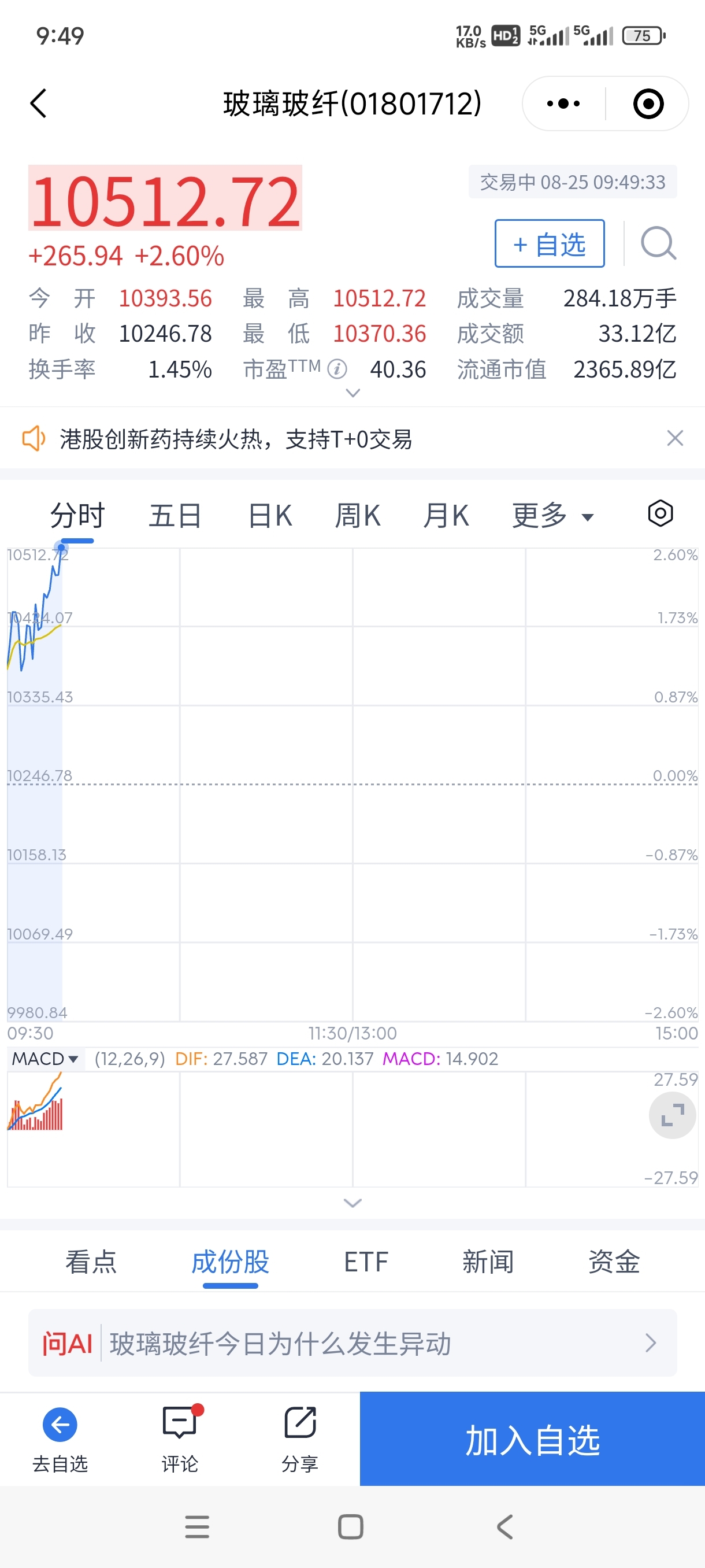
Task: Open the MACD indicator dropdown
Action: tap(45, 1059)
